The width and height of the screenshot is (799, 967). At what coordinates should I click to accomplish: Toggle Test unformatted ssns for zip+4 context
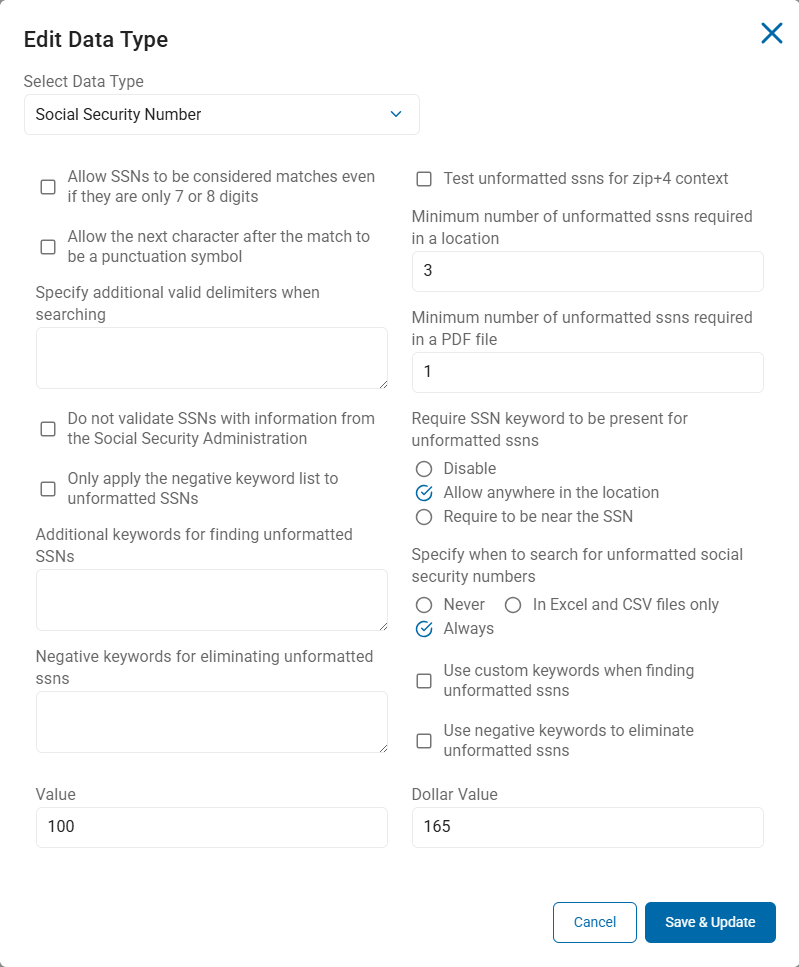pyautogui.click(x=424, y=179)
